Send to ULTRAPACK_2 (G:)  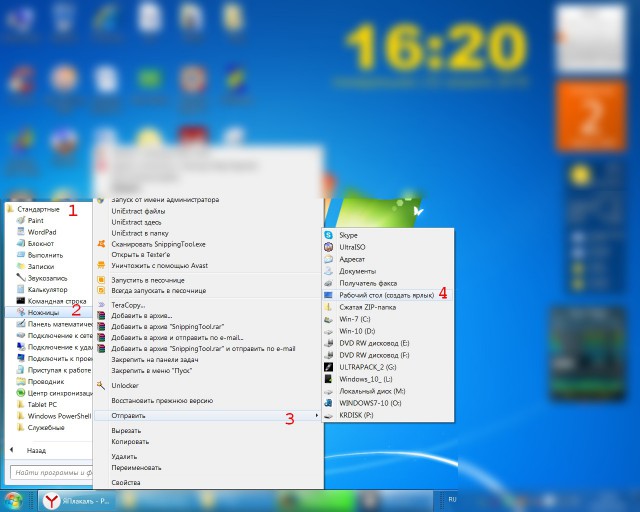tap(368, 367)
